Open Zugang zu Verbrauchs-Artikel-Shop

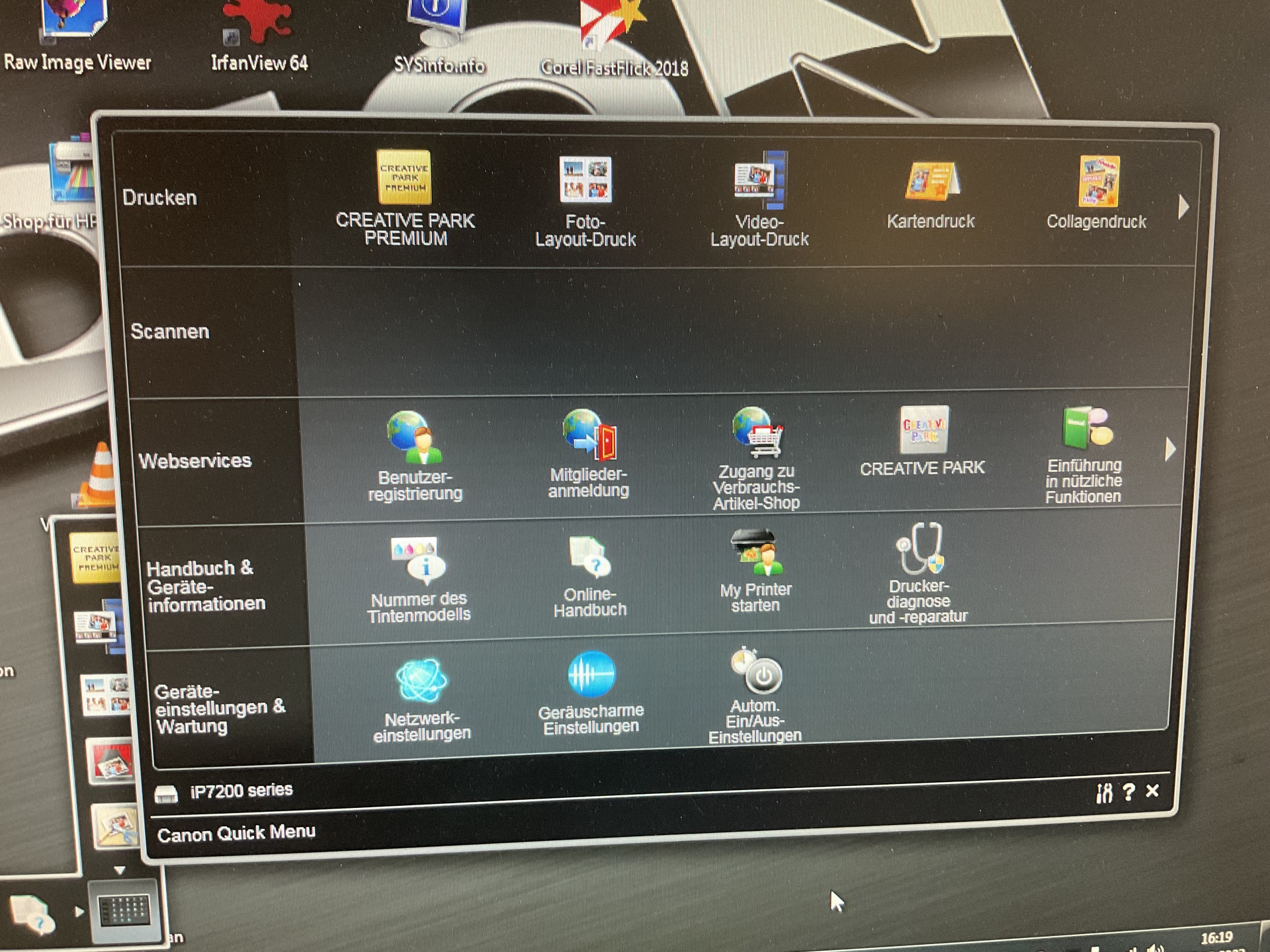(x=757, y=433)
